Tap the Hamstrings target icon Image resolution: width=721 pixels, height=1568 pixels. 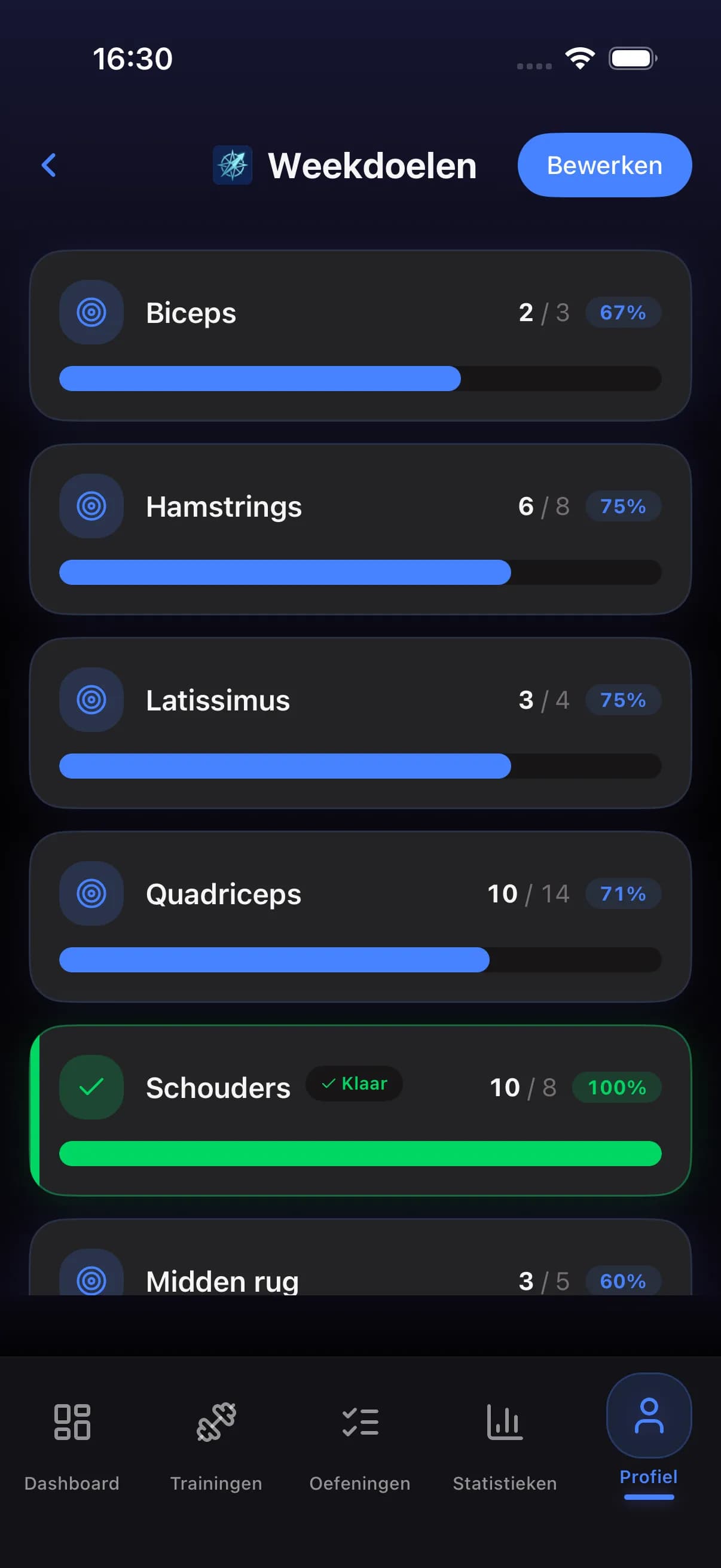click(91, 506)
